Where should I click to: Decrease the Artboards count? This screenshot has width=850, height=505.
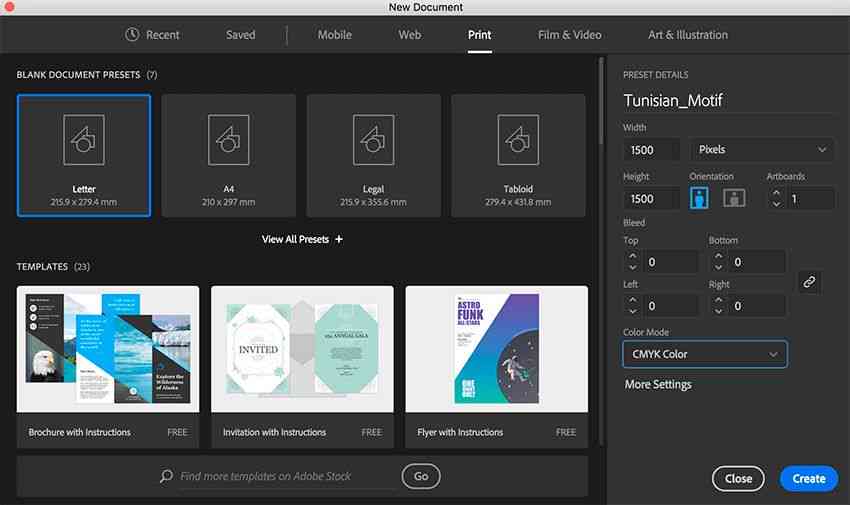tap(776, 204)
